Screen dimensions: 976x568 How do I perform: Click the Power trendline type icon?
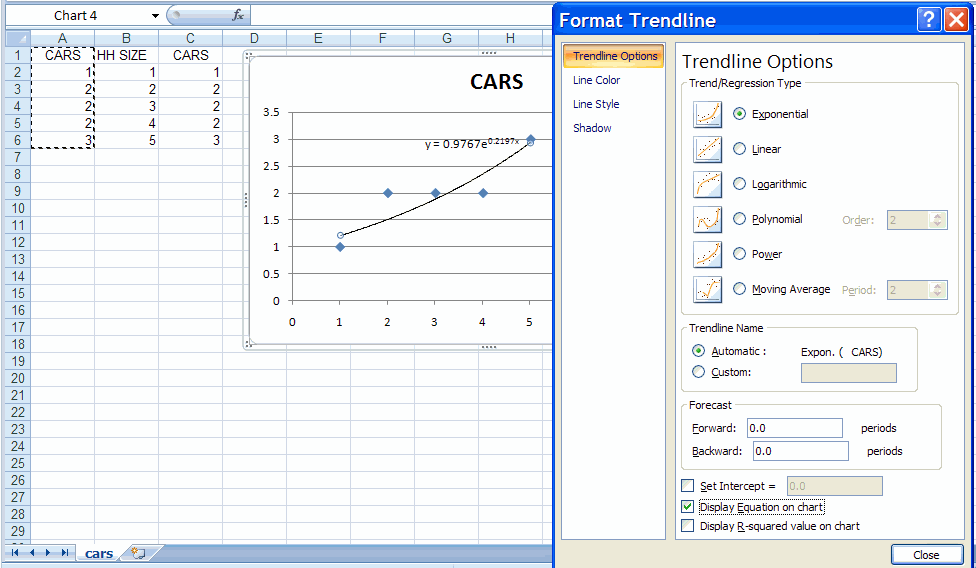(707, 255)
